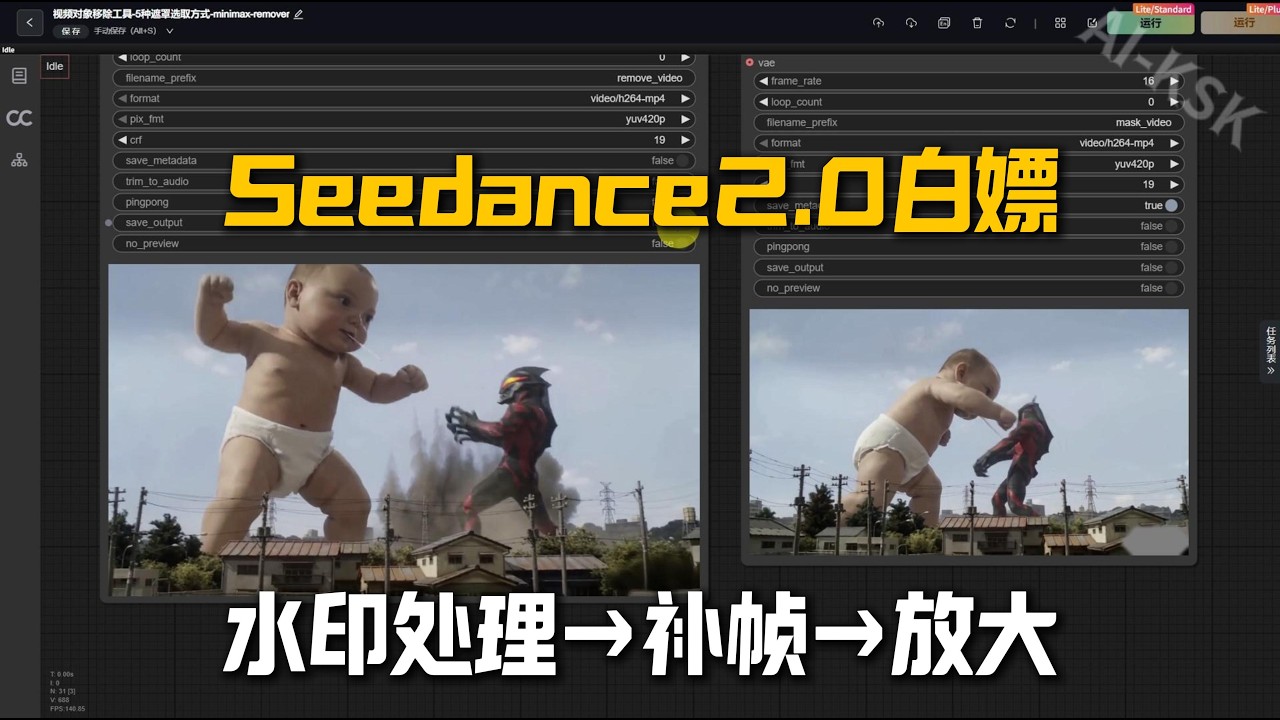Click the save-image icon beside download
This screenshot has width=1280, height=720.
pyautogui.click(x=944, y=23)
